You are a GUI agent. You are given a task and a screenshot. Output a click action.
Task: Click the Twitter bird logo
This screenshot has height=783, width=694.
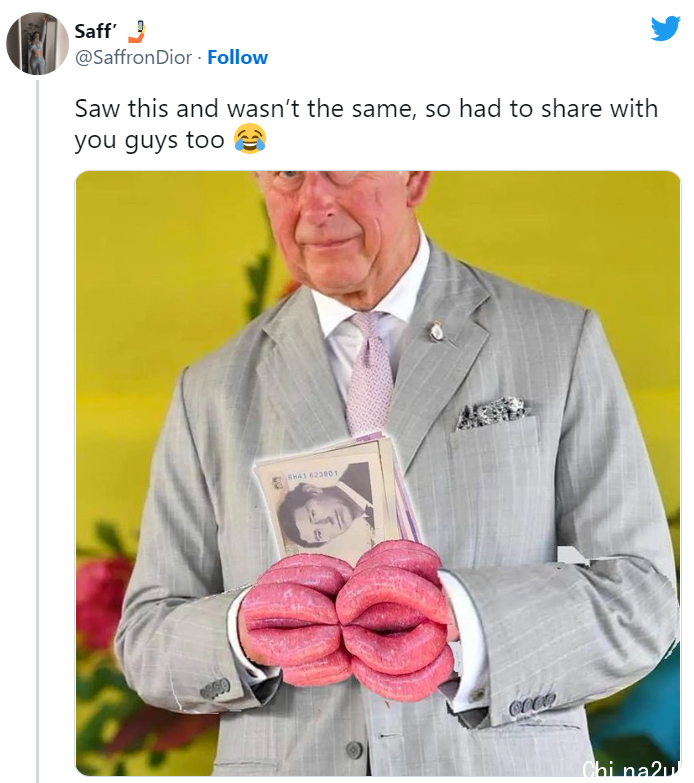[x=665, y=28]
